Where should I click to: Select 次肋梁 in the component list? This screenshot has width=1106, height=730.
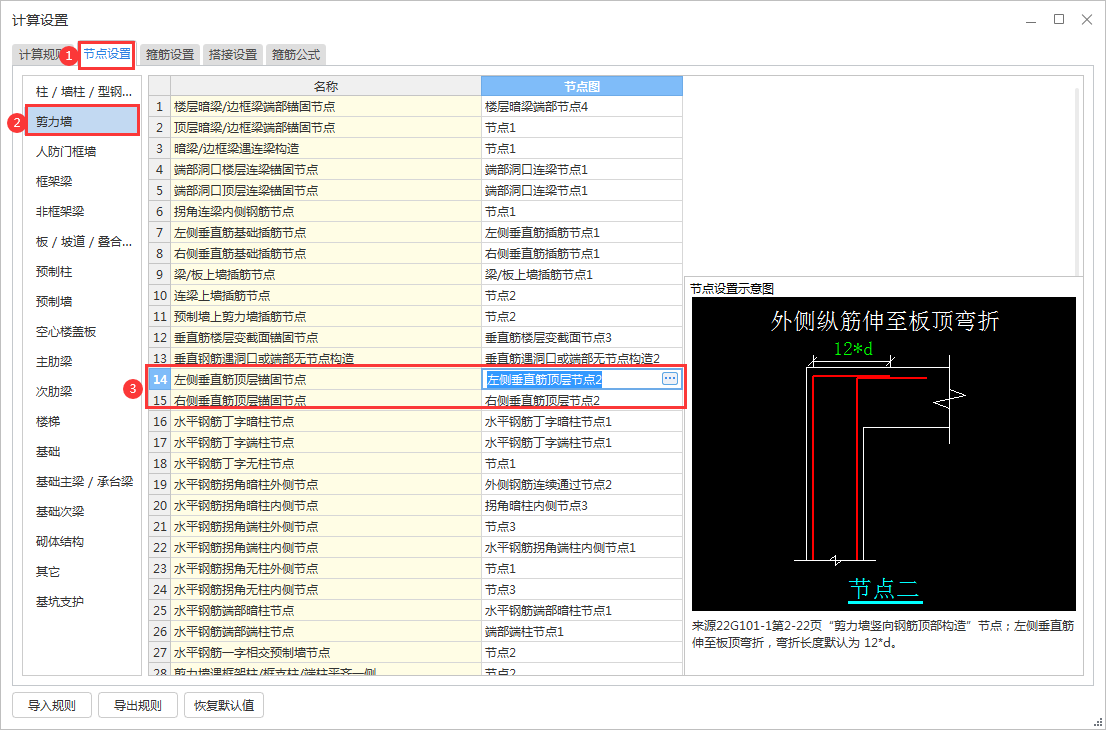click(x=83, y=391)
